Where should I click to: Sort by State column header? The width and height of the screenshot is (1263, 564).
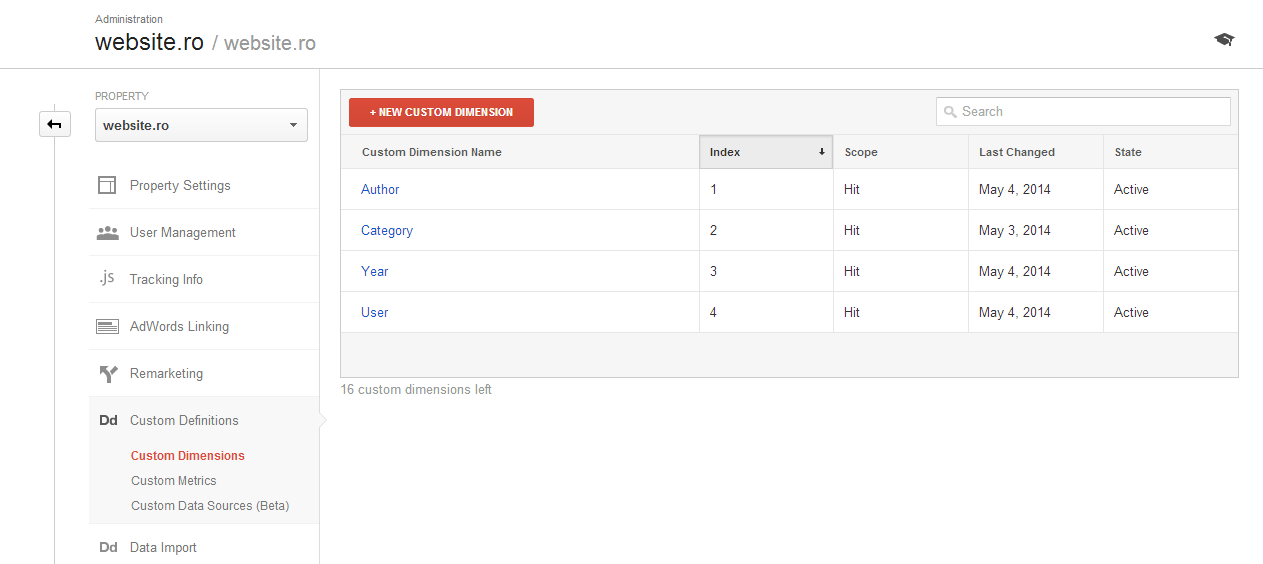pos(1128,152)
